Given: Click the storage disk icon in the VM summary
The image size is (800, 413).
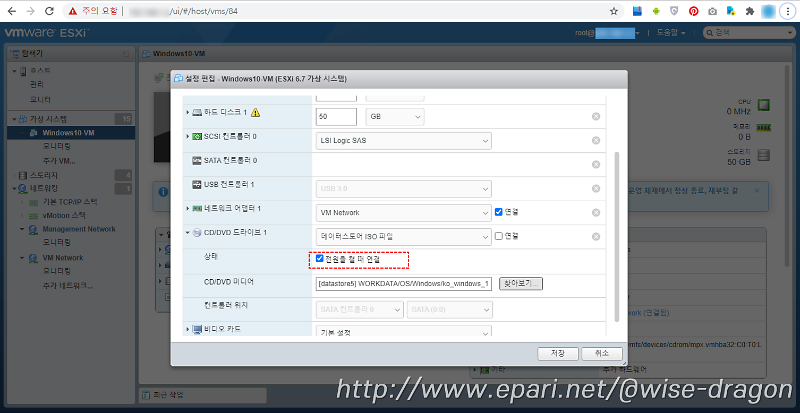Looking at the screenshot, I should pyautogui.click(x=763, y=155).
